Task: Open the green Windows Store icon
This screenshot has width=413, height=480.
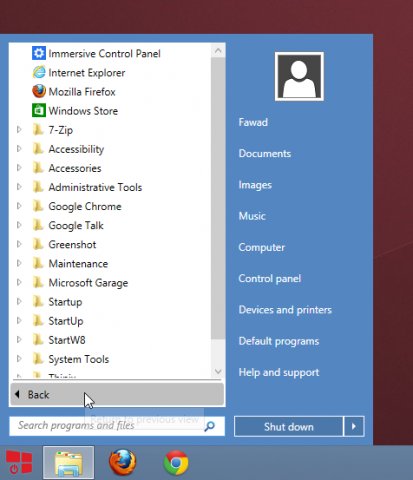Action: click(x=39, y=111)
